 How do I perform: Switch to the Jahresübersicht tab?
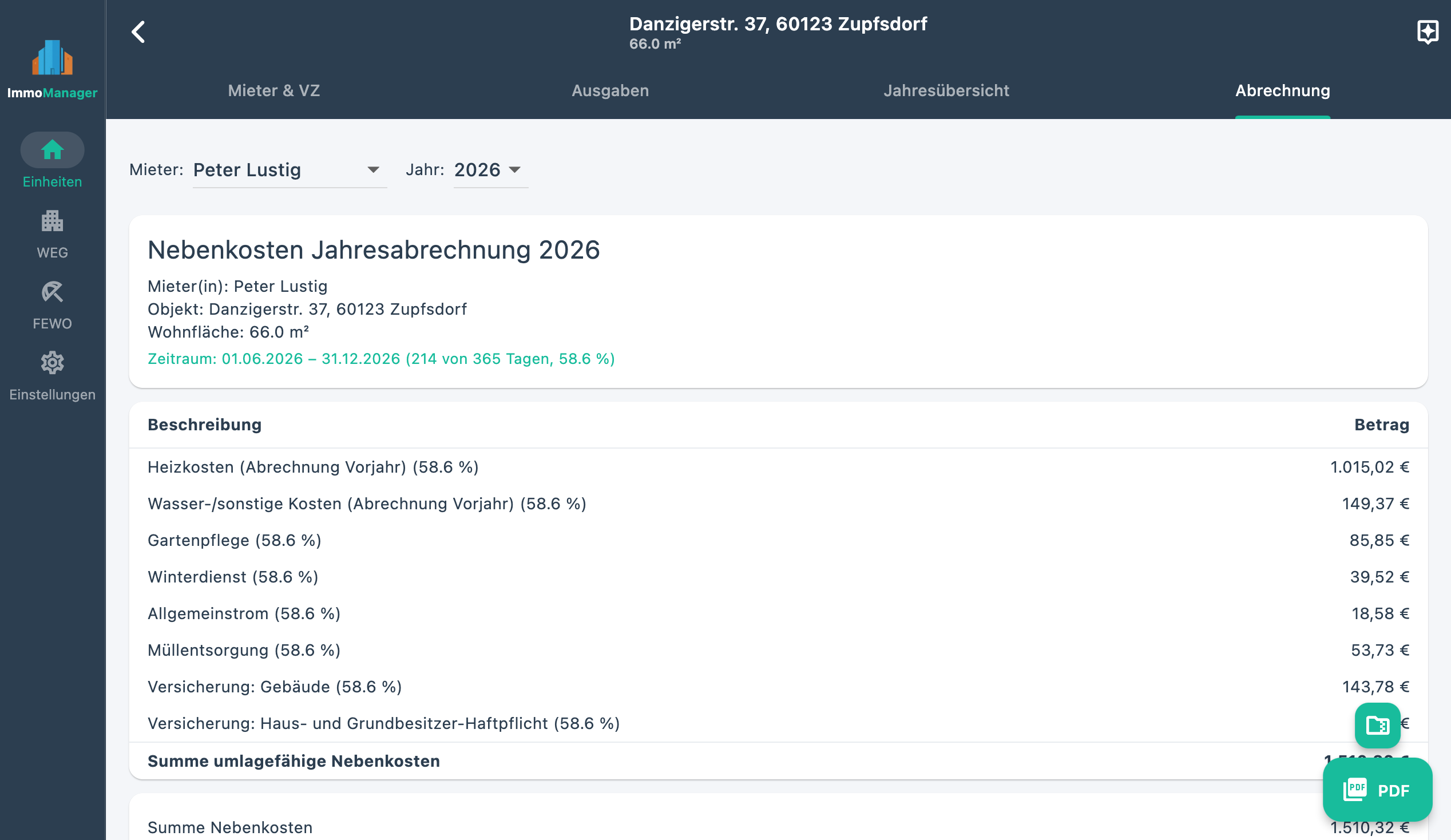946,91
